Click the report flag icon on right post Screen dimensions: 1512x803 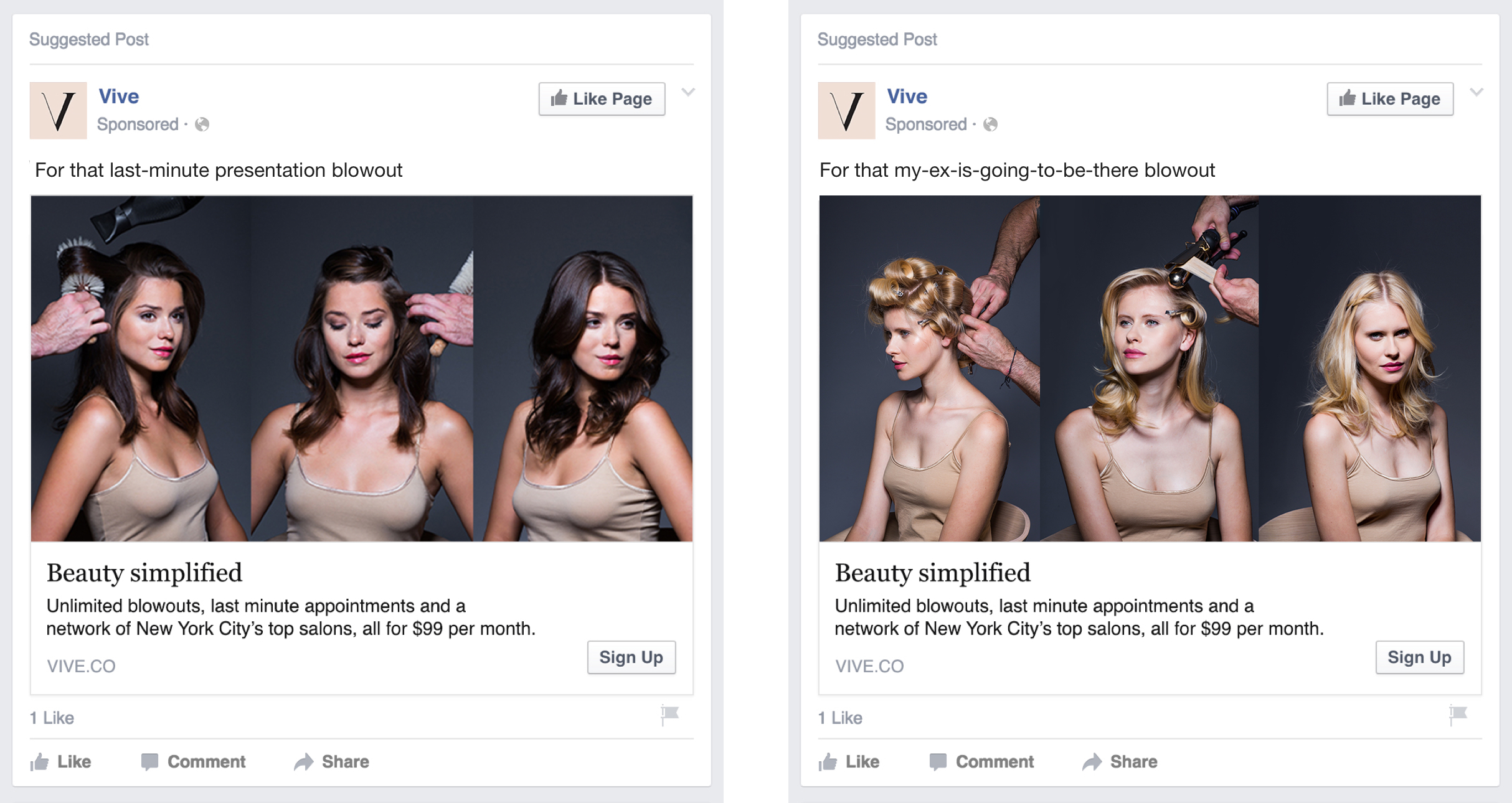pyautogui.click(x=1458, y=715)
